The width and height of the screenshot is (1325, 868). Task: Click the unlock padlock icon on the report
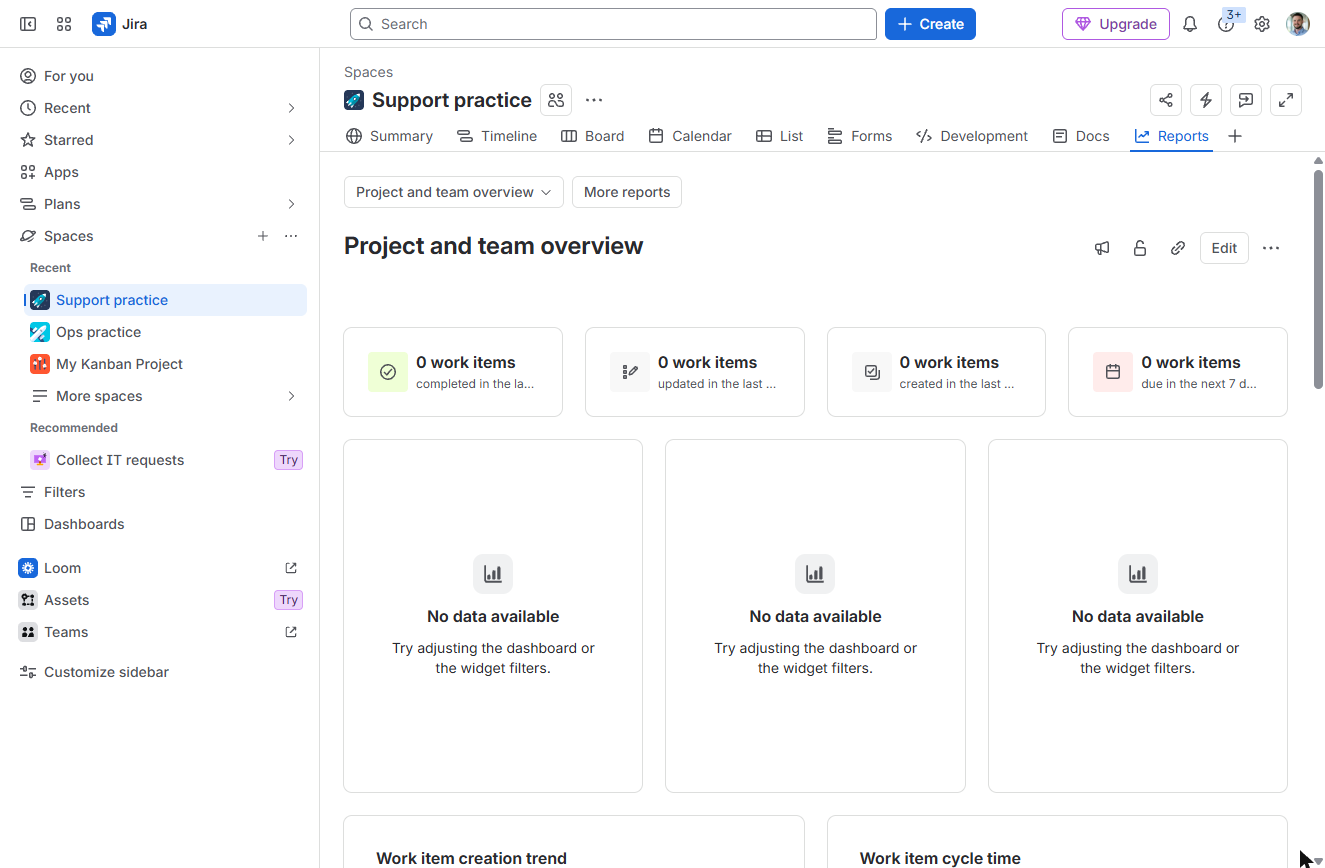(x=1140, y=248)
